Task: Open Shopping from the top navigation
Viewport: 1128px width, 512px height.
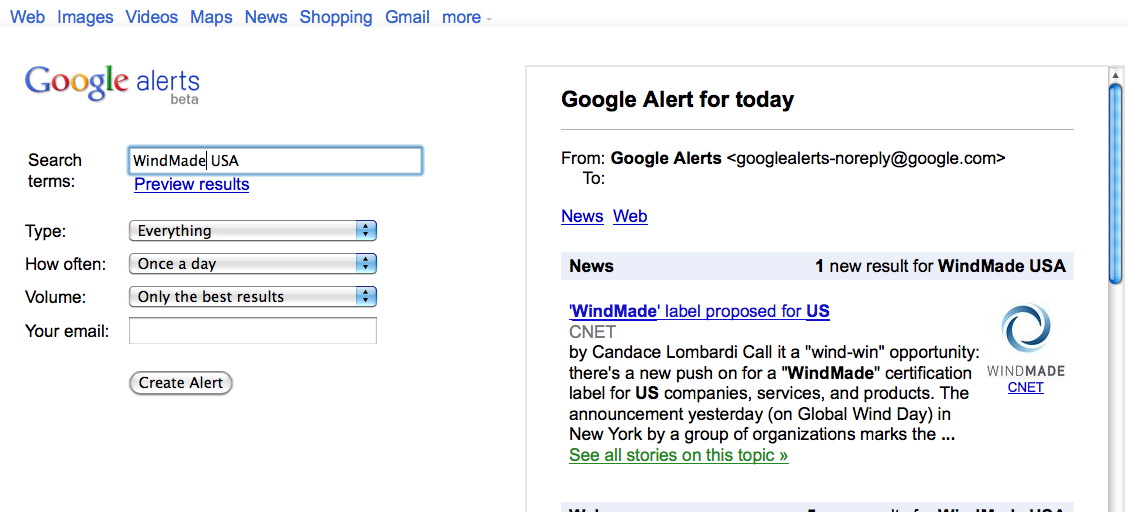Action: coord(336,17)
